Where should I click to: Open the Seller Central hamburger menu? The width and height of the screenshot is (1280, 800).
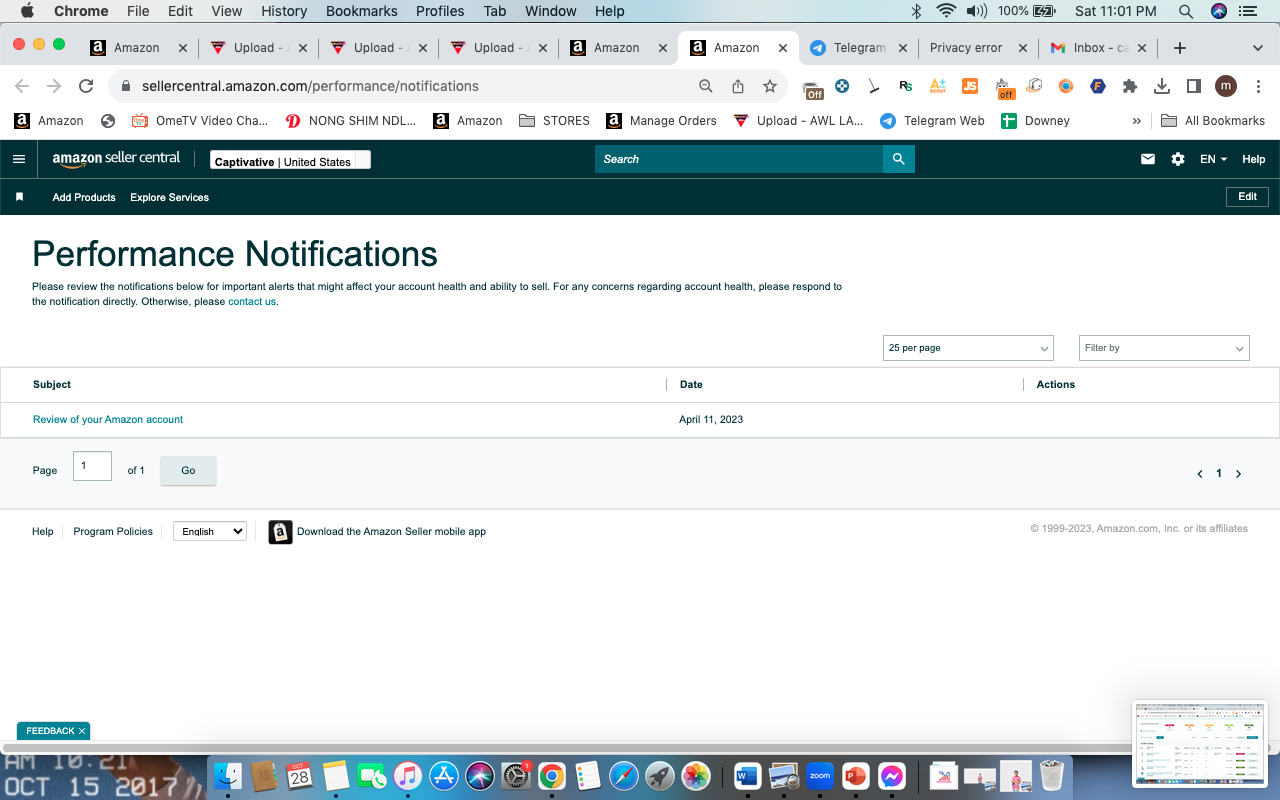tap(19, 159)
